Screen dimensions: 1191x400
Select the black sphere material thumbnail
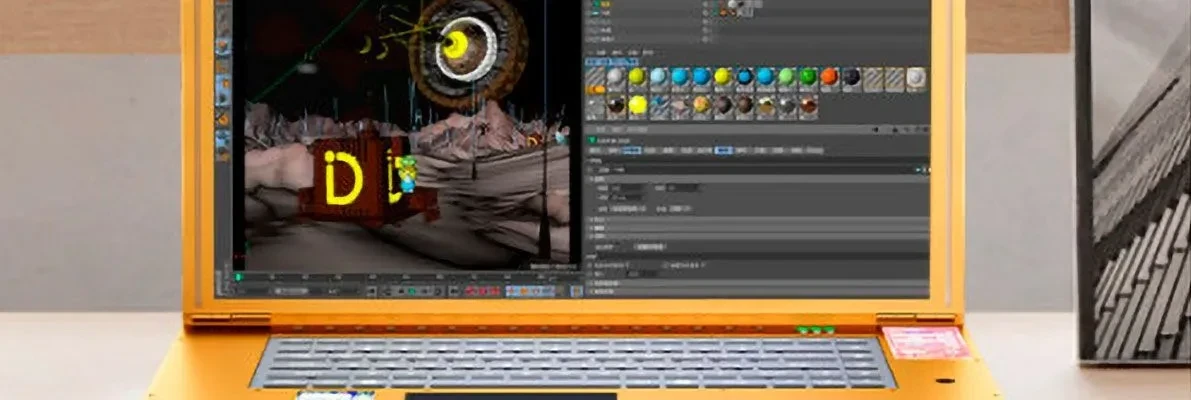pos(851,77)
